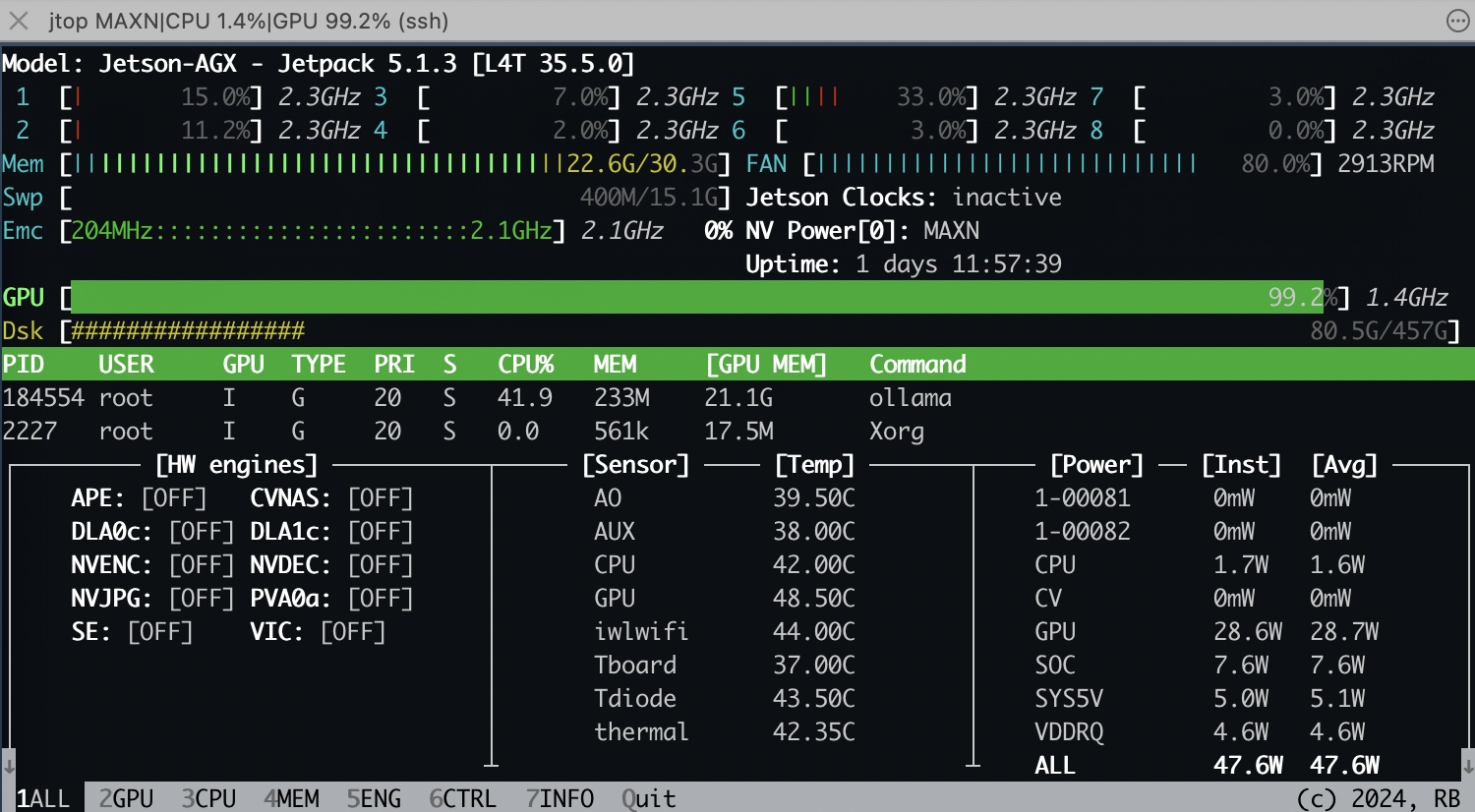The image size is (1475, 812).
Task: Open the 6CTRL control tab
Action: click(x=462, y=798)
